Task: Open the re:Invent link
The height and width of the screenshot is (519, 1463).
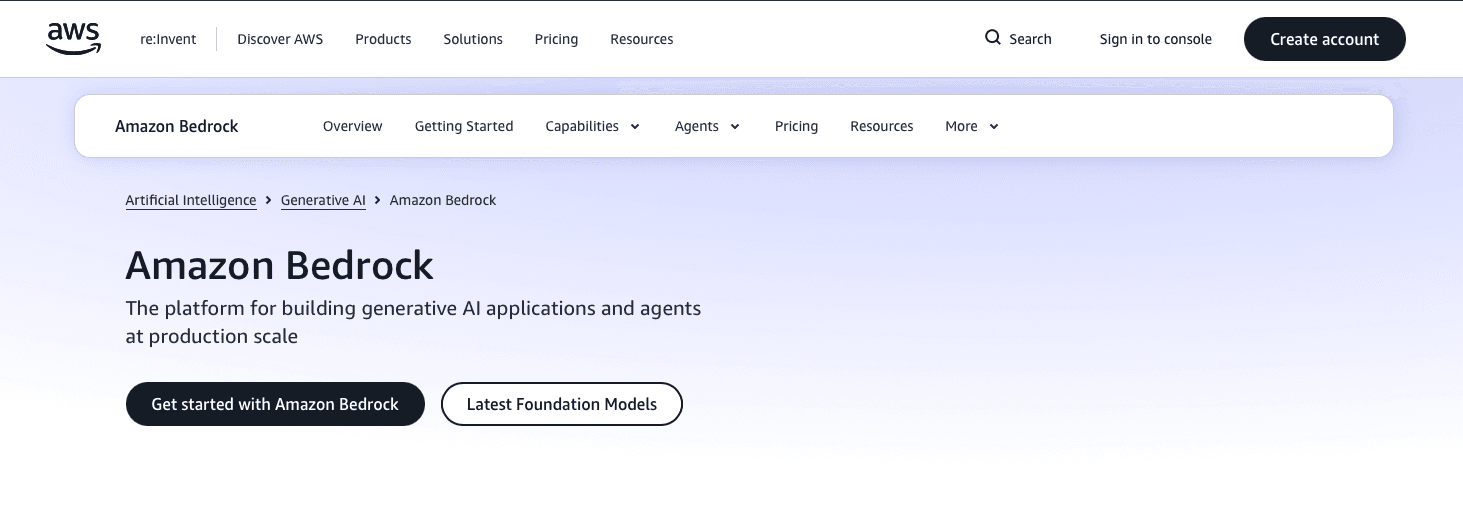Action: (168, 39)
